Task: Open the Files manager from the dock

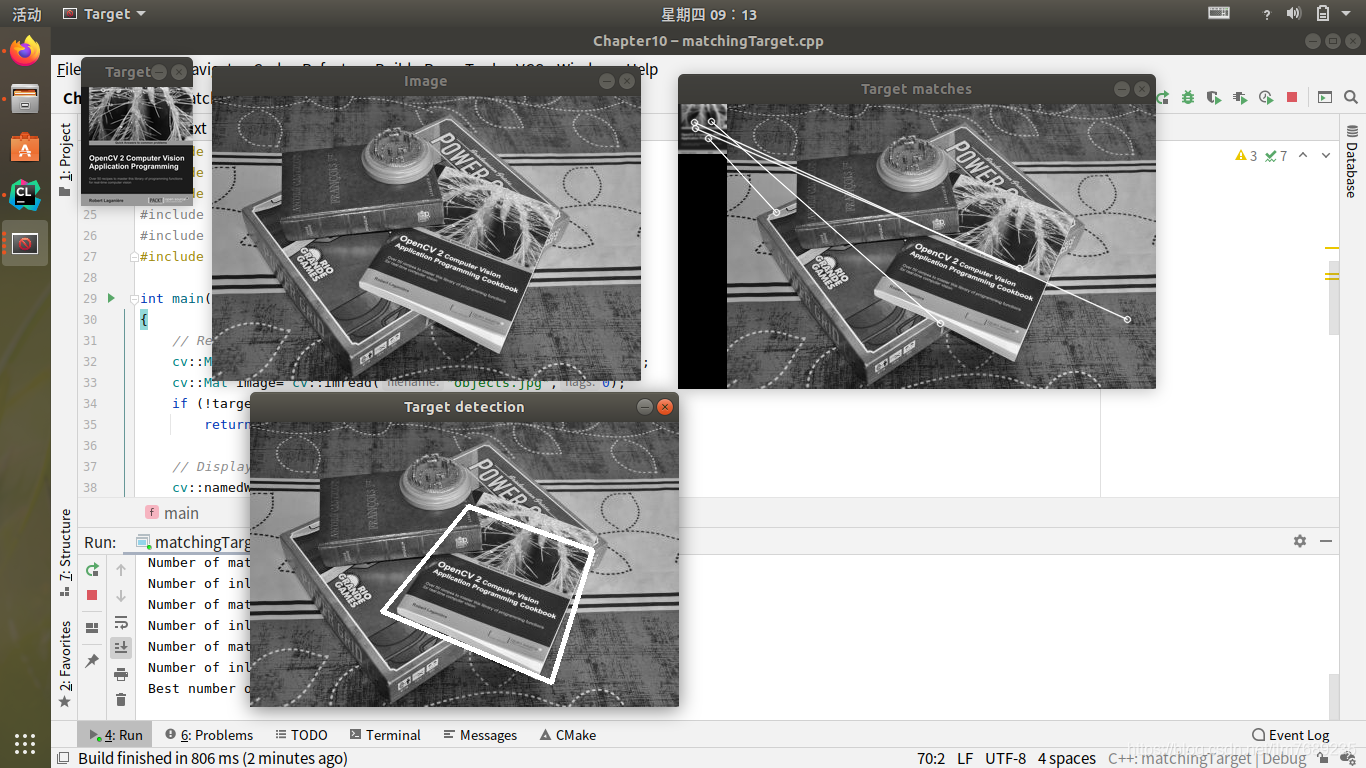Action: [25, 99]
